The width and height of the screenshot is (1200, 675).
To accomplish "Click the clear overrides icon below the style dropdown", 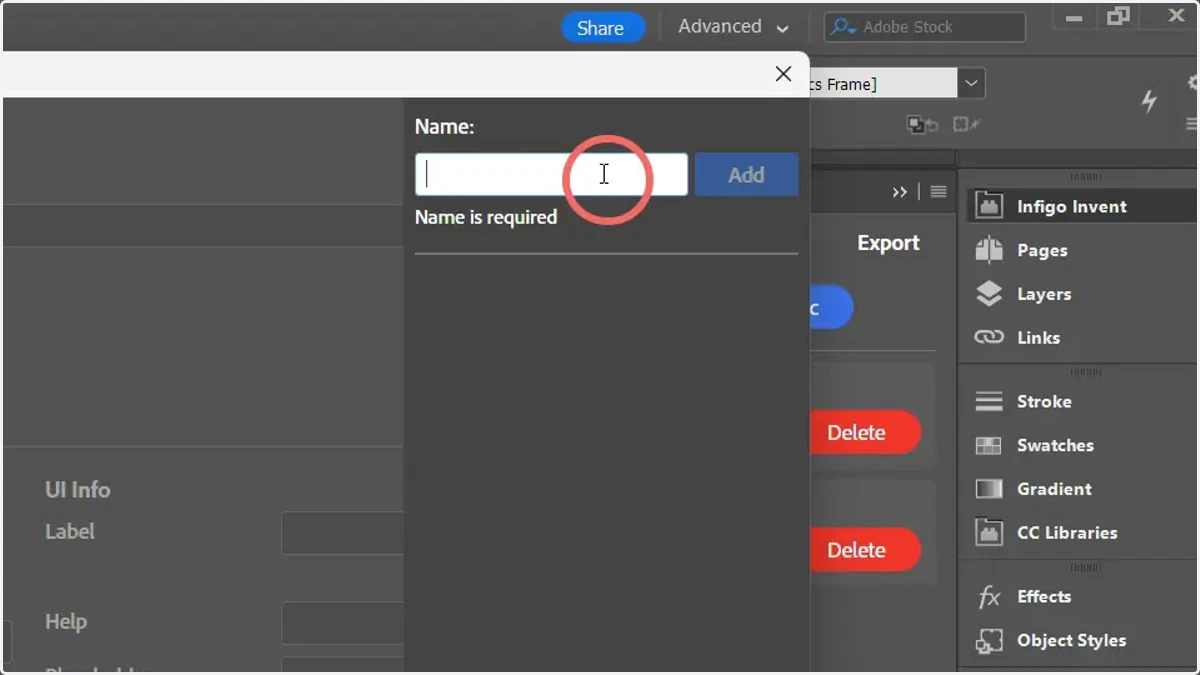I will pyautogui.click(x=922, y=125).
